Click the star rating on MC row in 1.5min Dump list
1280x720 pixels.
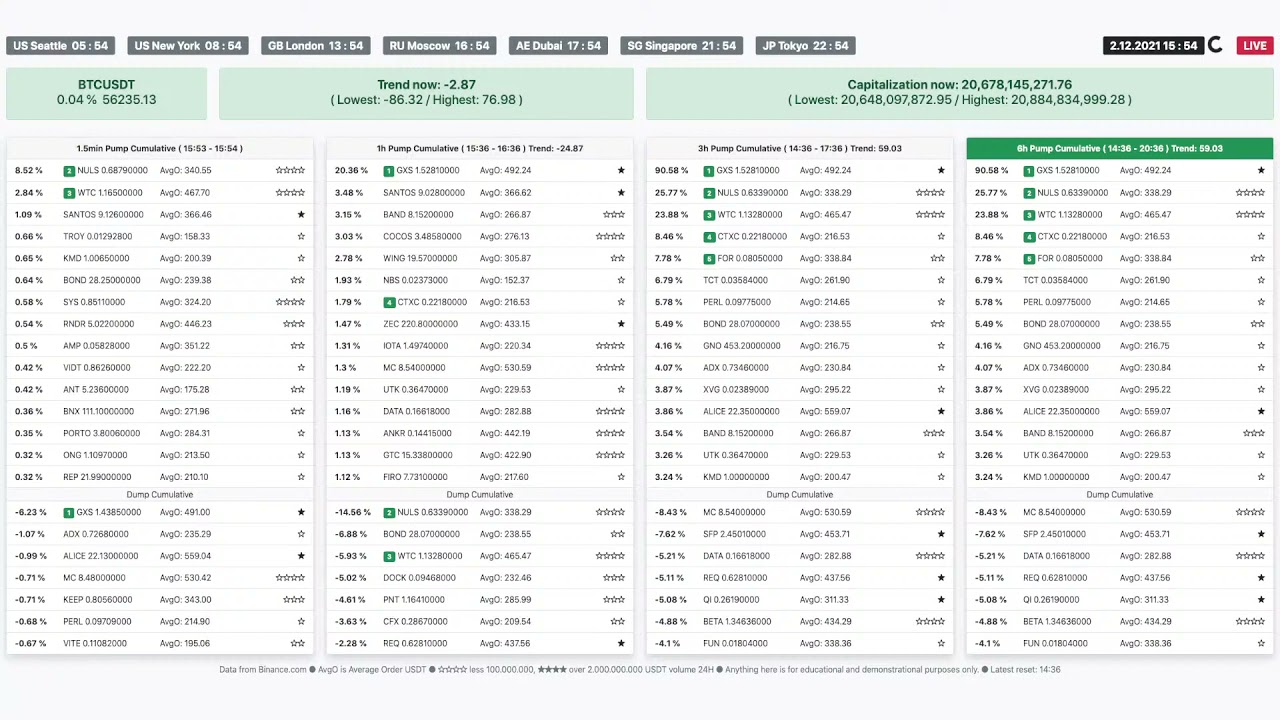pos(290,578)
